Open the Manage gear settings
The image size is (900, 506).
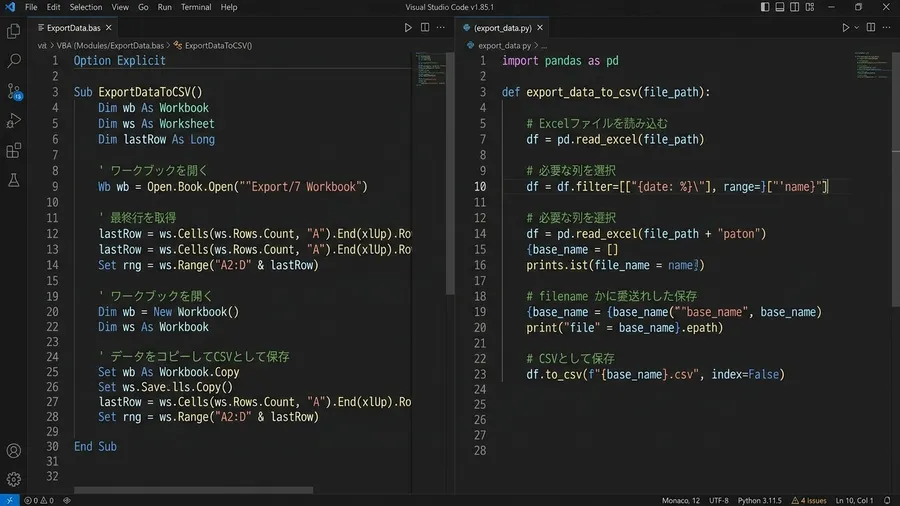[x=14, y=479]
